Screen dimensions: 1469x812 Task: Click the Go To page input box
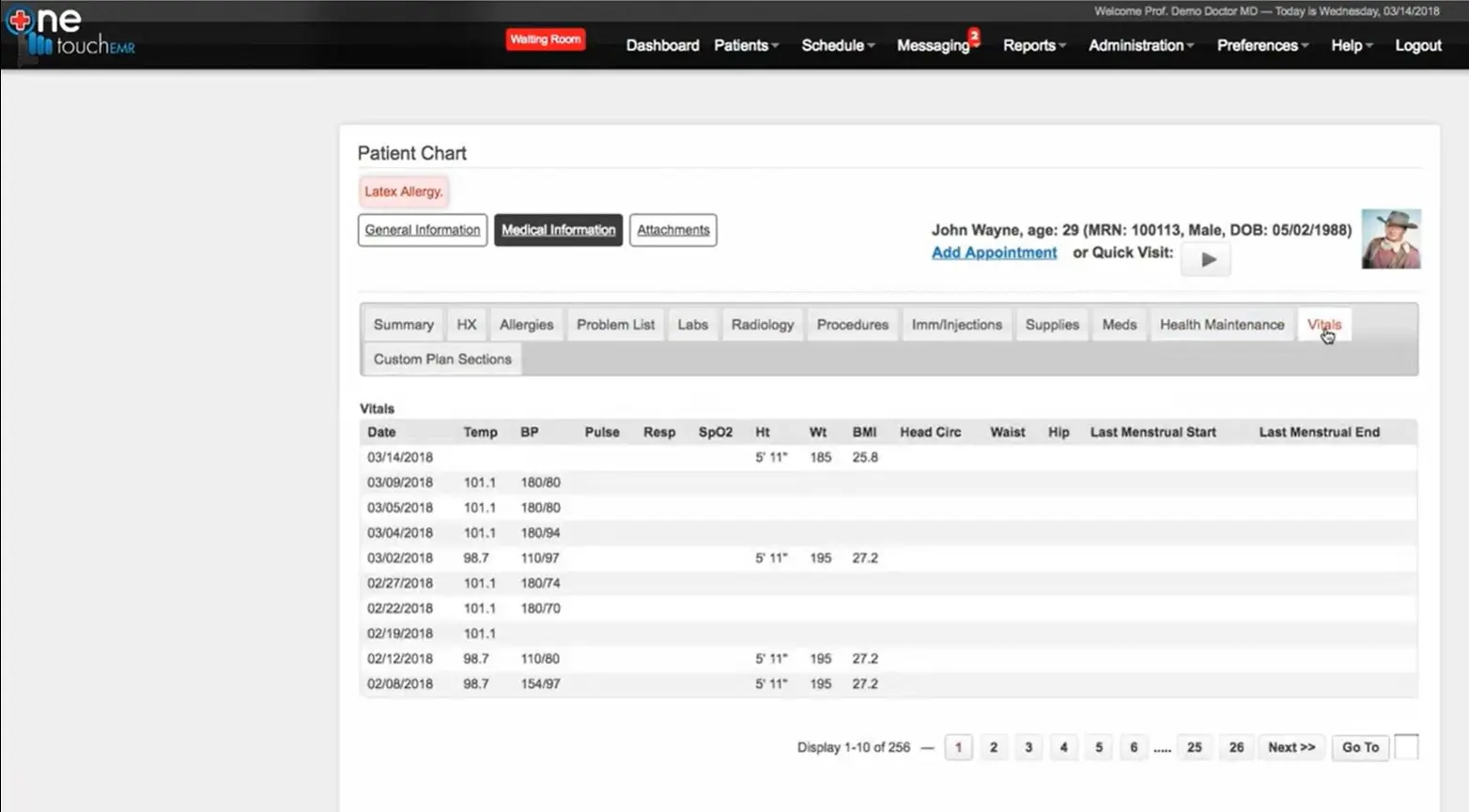point(1406,746)
